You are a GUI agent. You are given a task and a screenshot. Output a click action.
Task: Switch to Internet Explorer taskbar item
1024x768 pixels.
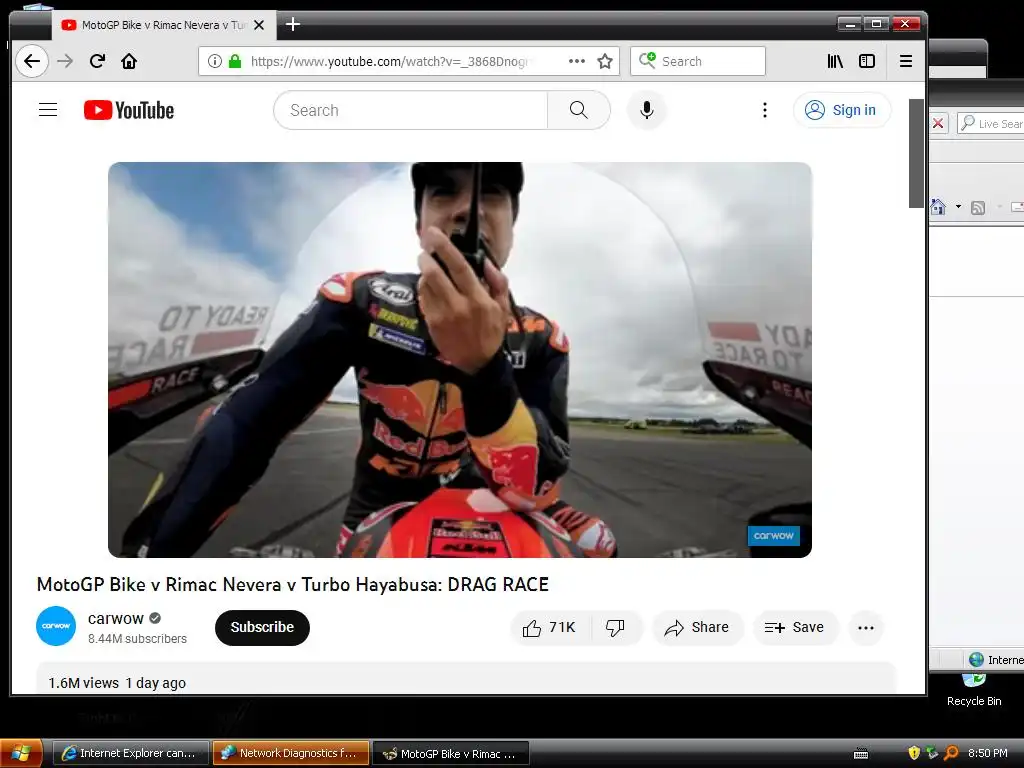pyautogui.click(x=131, y=754)
